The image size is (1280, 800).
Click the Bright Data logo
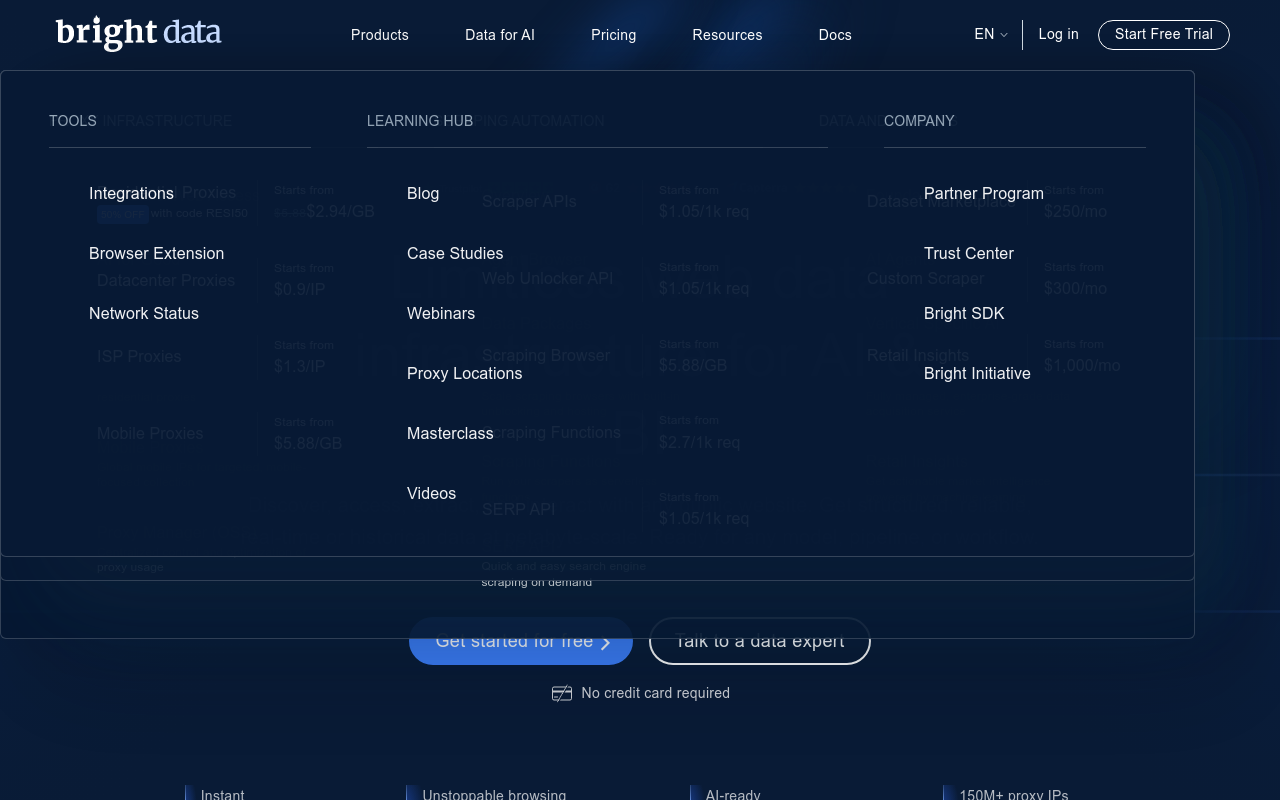click(138, 33)
